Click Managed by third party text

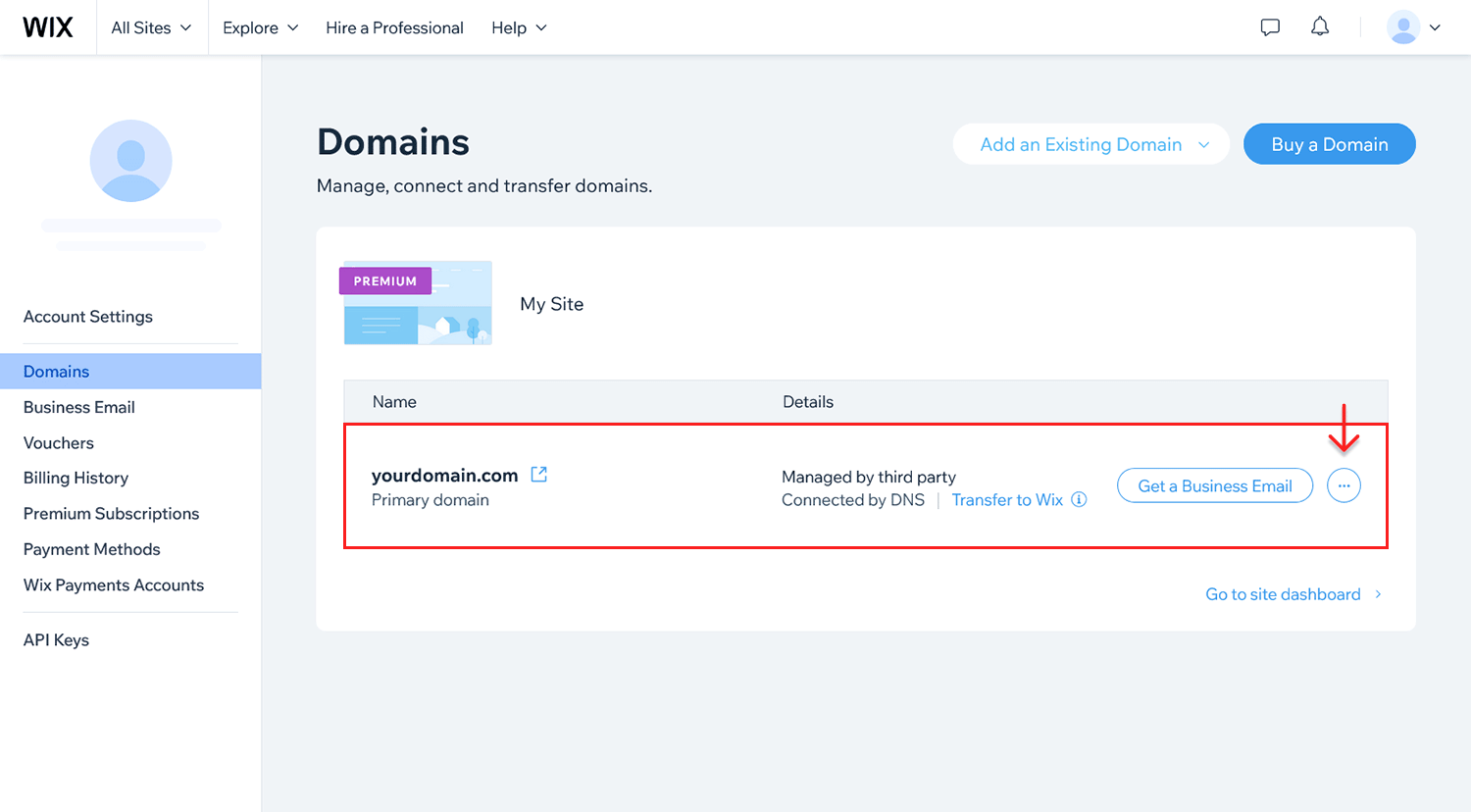pos(869,477)
